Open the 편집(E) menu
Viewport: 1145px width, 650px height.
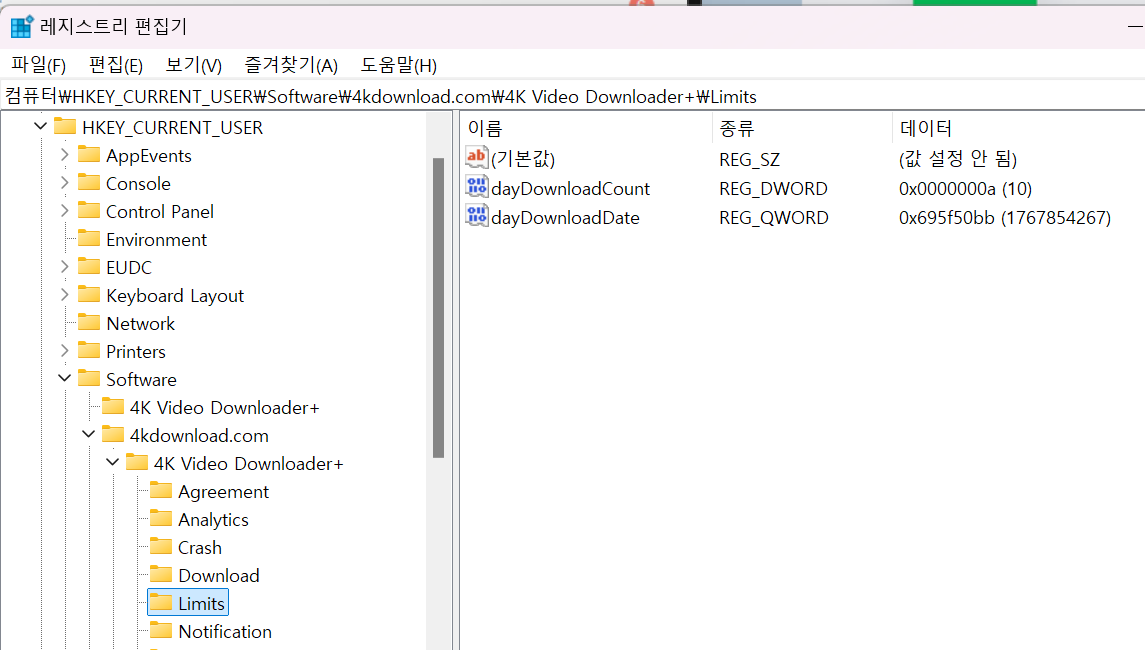115,65
